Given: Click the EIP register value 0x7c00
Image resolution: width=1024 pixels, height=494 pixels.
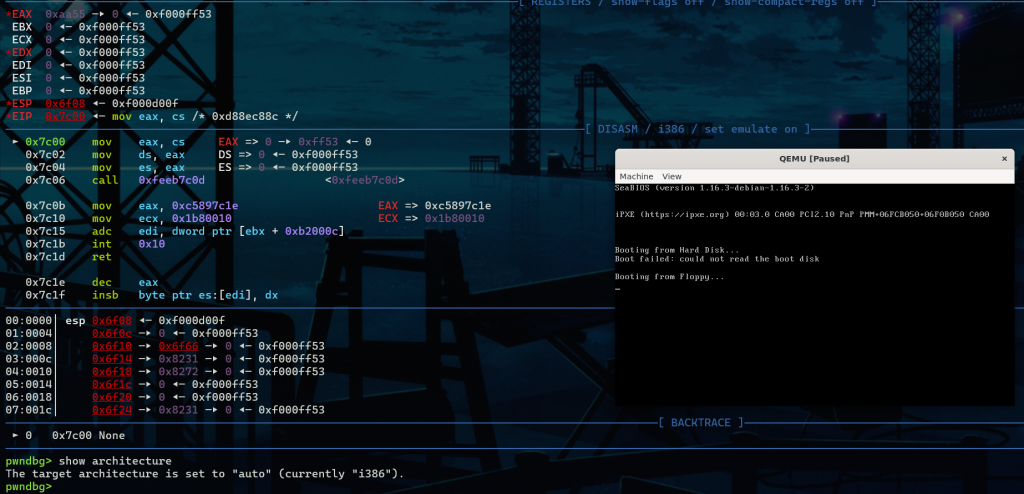Looking at the screenshot, I should [65, 116].
